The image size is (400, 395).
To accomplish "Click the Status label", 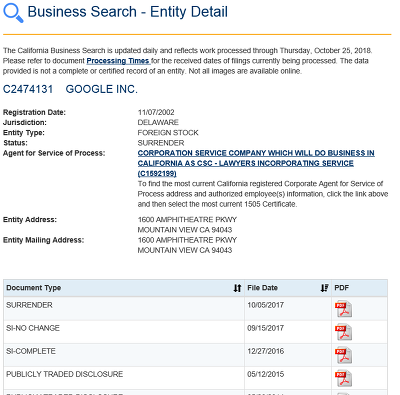I will [15, 143].
